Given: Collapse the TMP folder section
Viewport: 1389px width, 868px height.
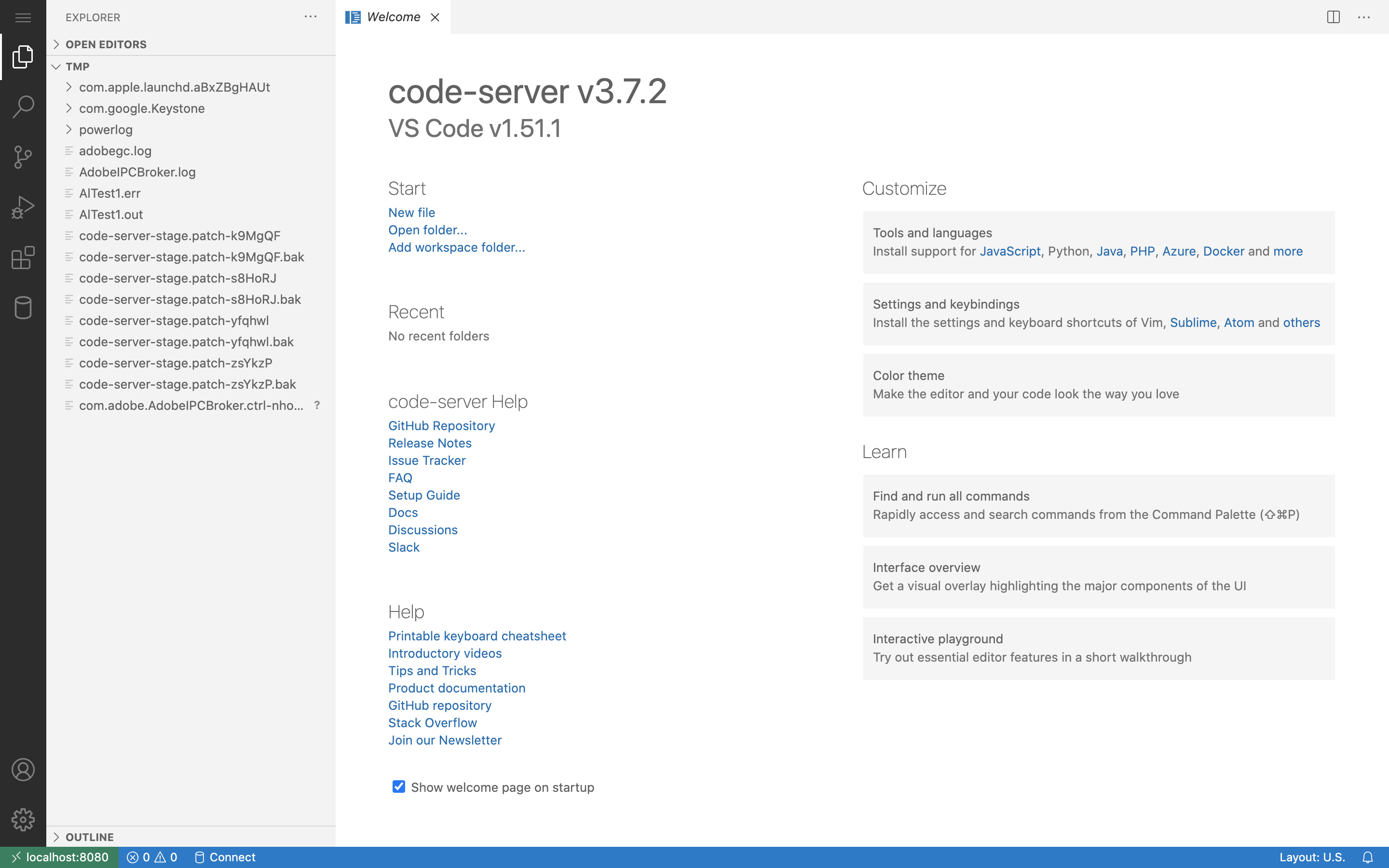Looking at the screenshot, I should point(191,67).
